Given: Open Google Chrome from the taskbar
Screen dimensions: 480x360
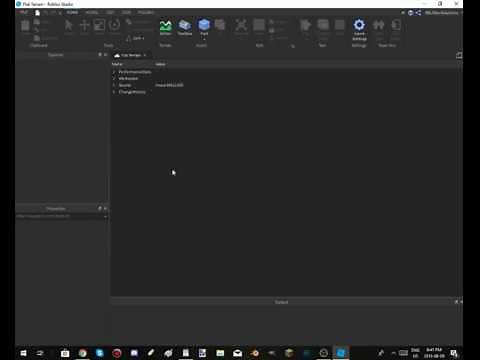Looking at the screenshot, I should [82, 353].
